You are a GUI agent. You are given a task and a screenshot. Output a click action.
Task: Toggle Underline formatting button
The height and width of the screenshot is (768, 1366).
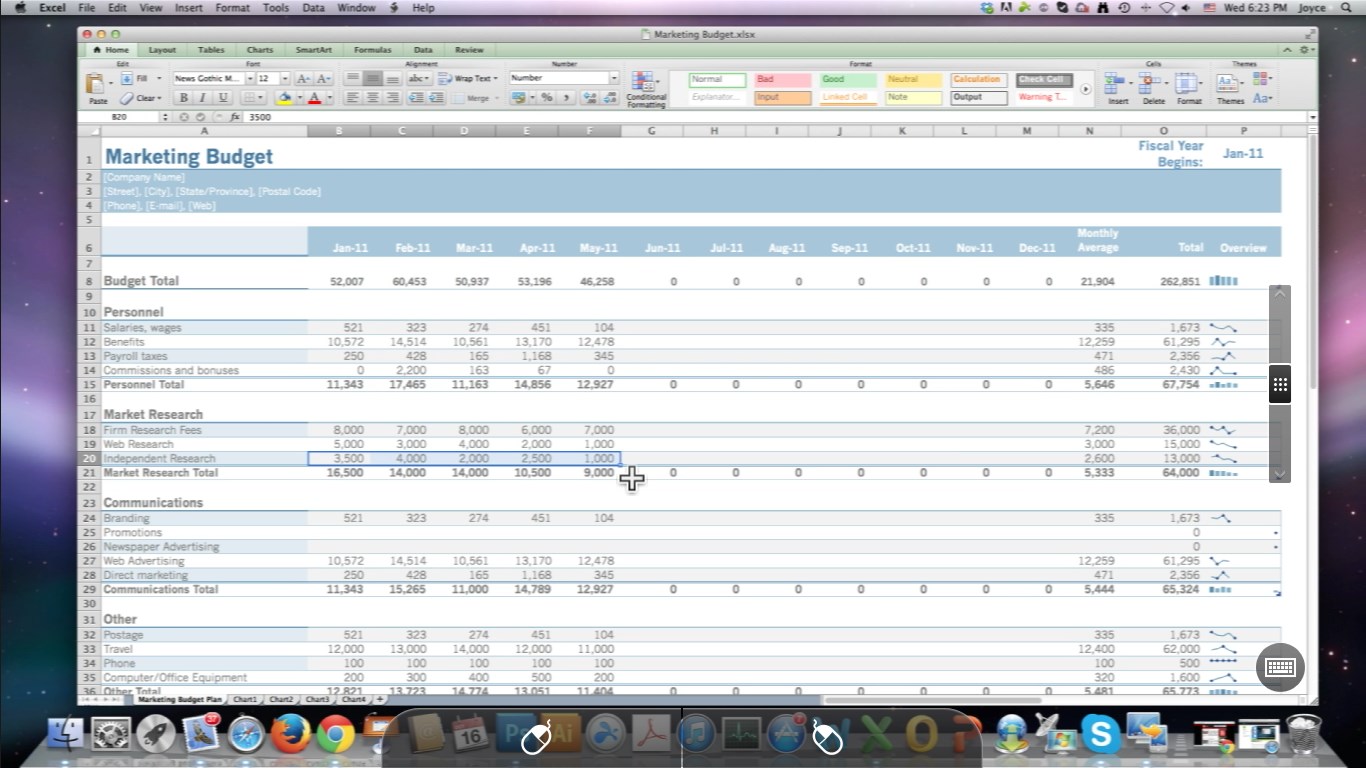223,98
